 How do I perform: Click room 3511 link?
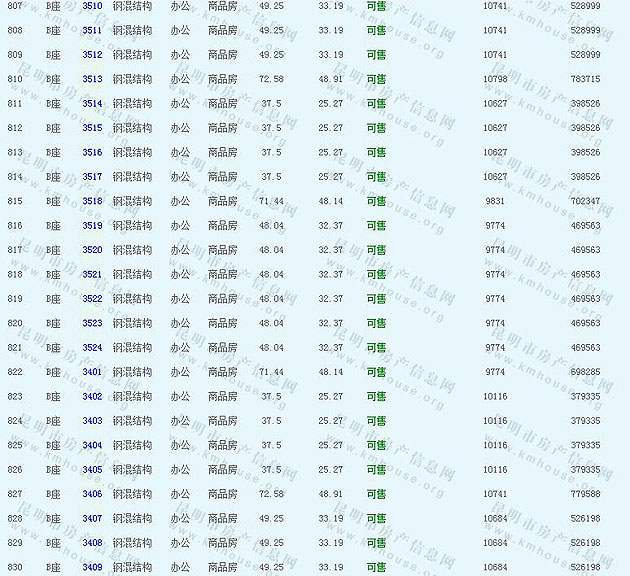pyautogui.click(x=92, y=30)
